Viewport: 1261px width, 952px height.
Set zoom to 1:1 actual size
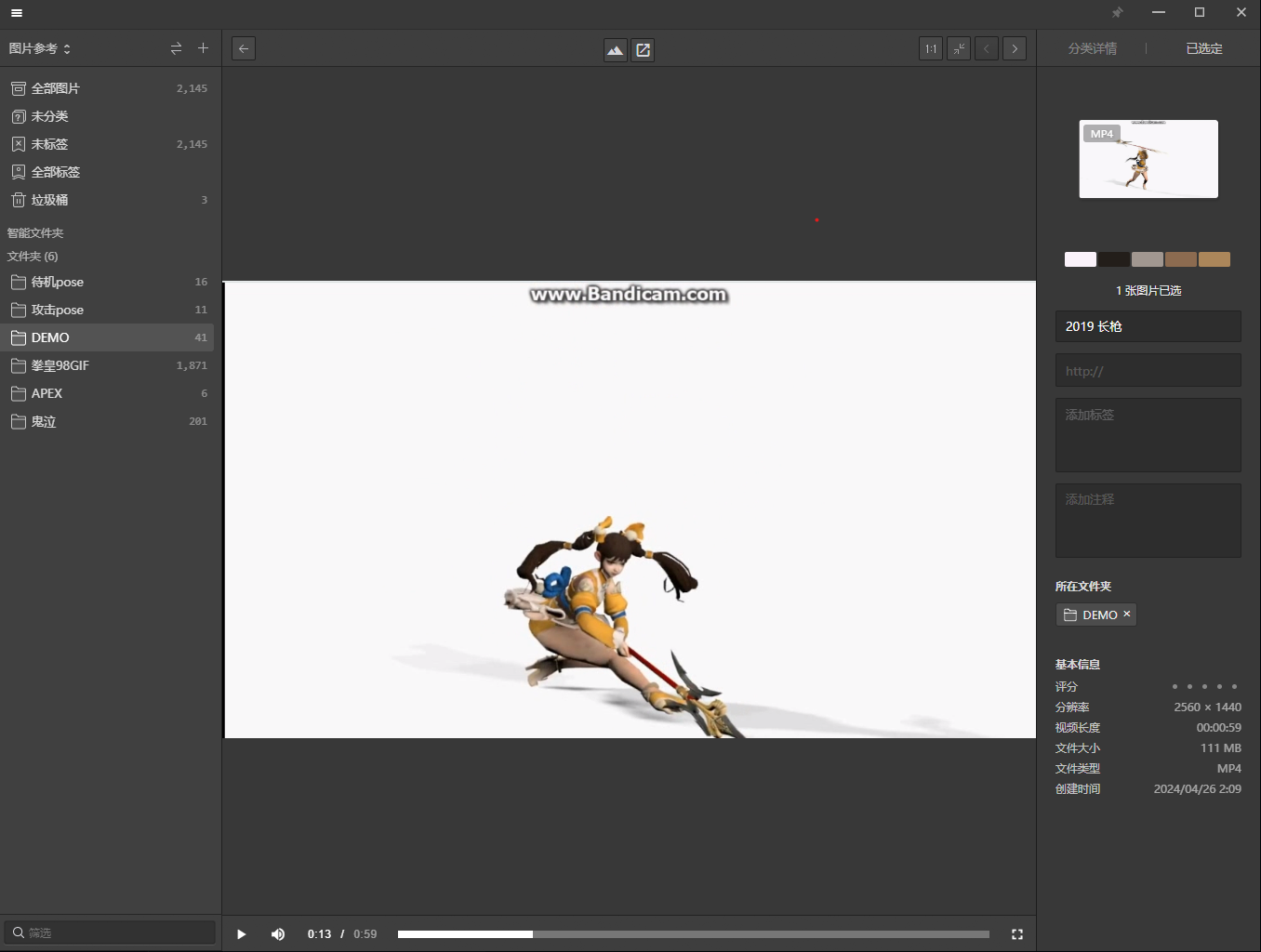click(x=931, y=49)
